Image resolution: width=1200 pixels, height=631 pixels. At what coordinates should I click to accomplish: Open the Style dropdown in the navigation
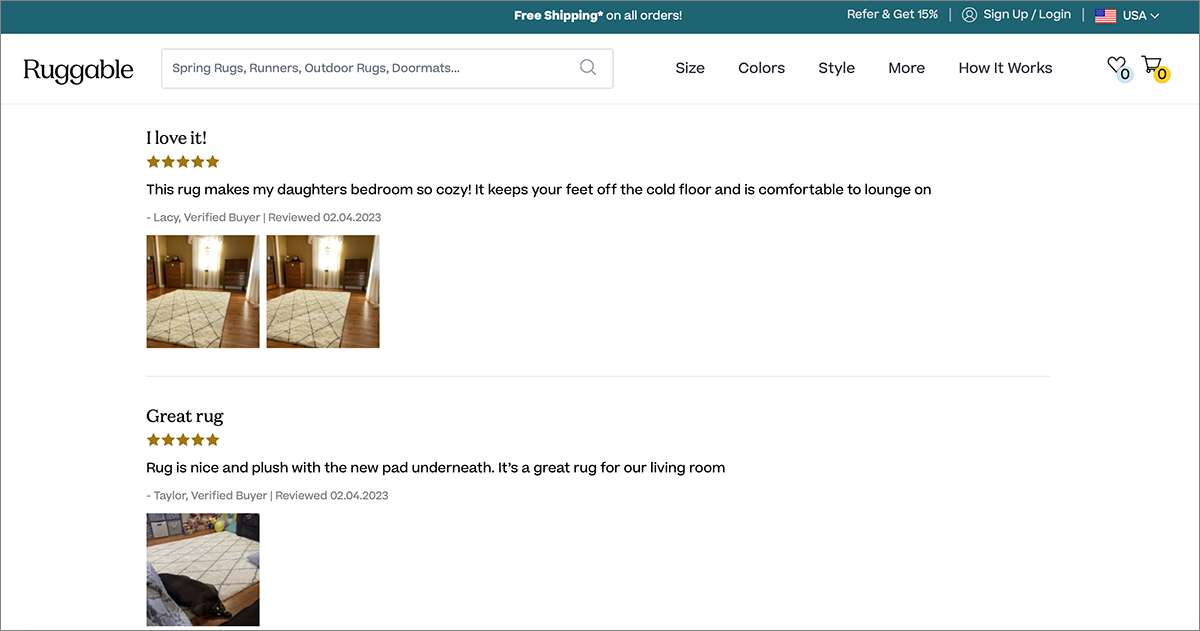[836, 68]
